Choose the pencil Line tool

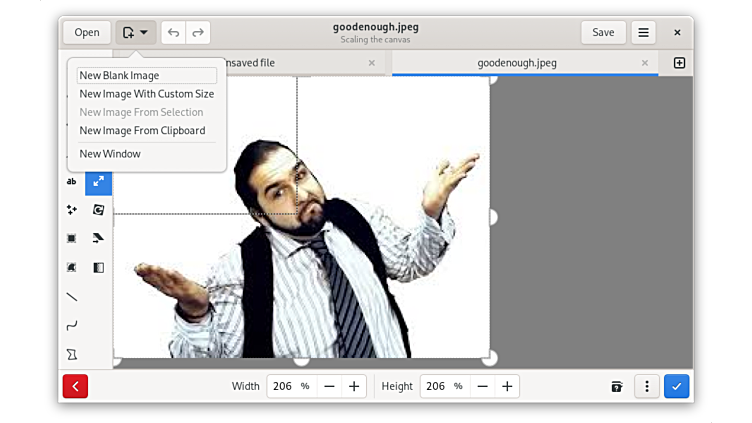(71, 297)
